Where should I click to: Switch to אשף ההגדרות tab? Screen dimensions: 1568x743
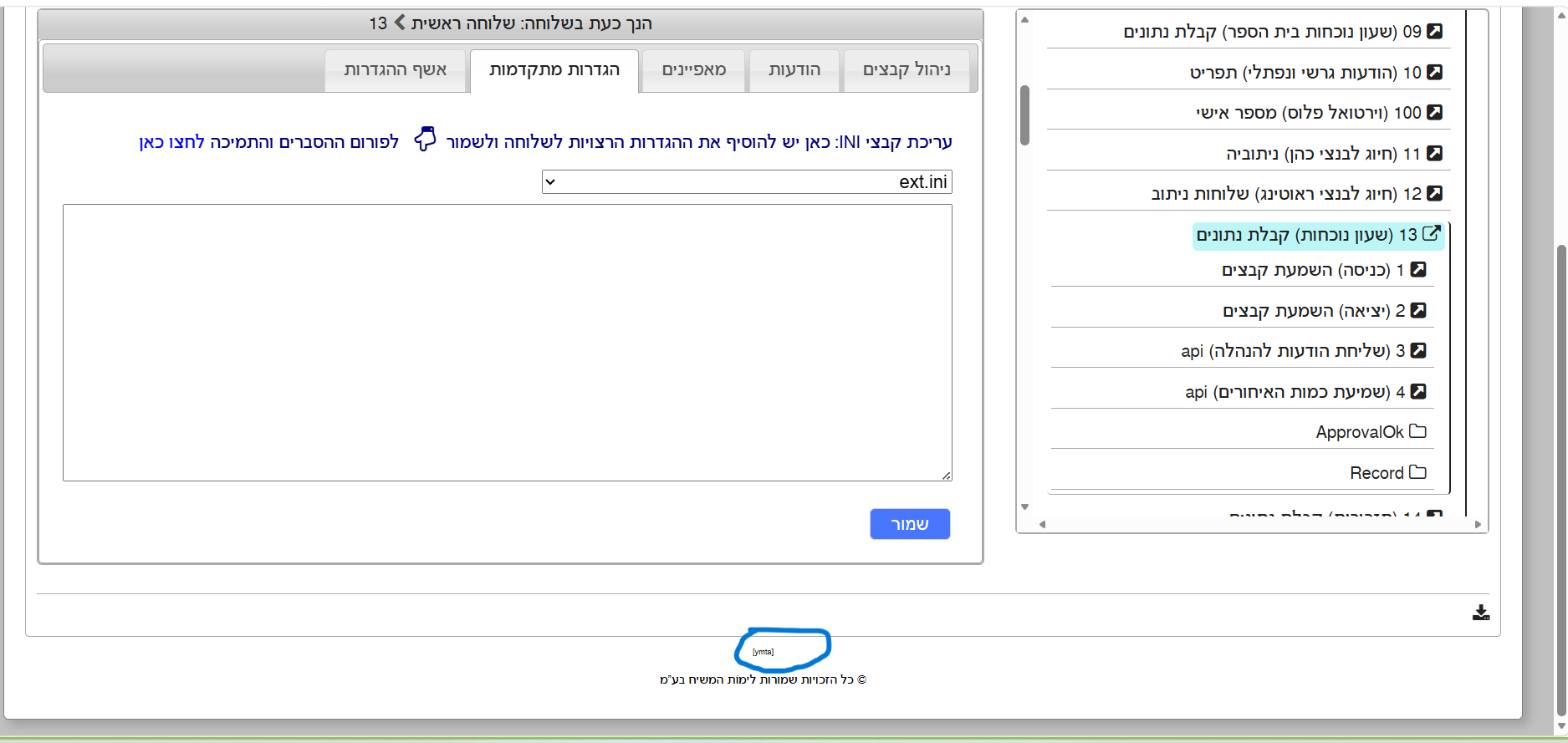coord(396,69)
